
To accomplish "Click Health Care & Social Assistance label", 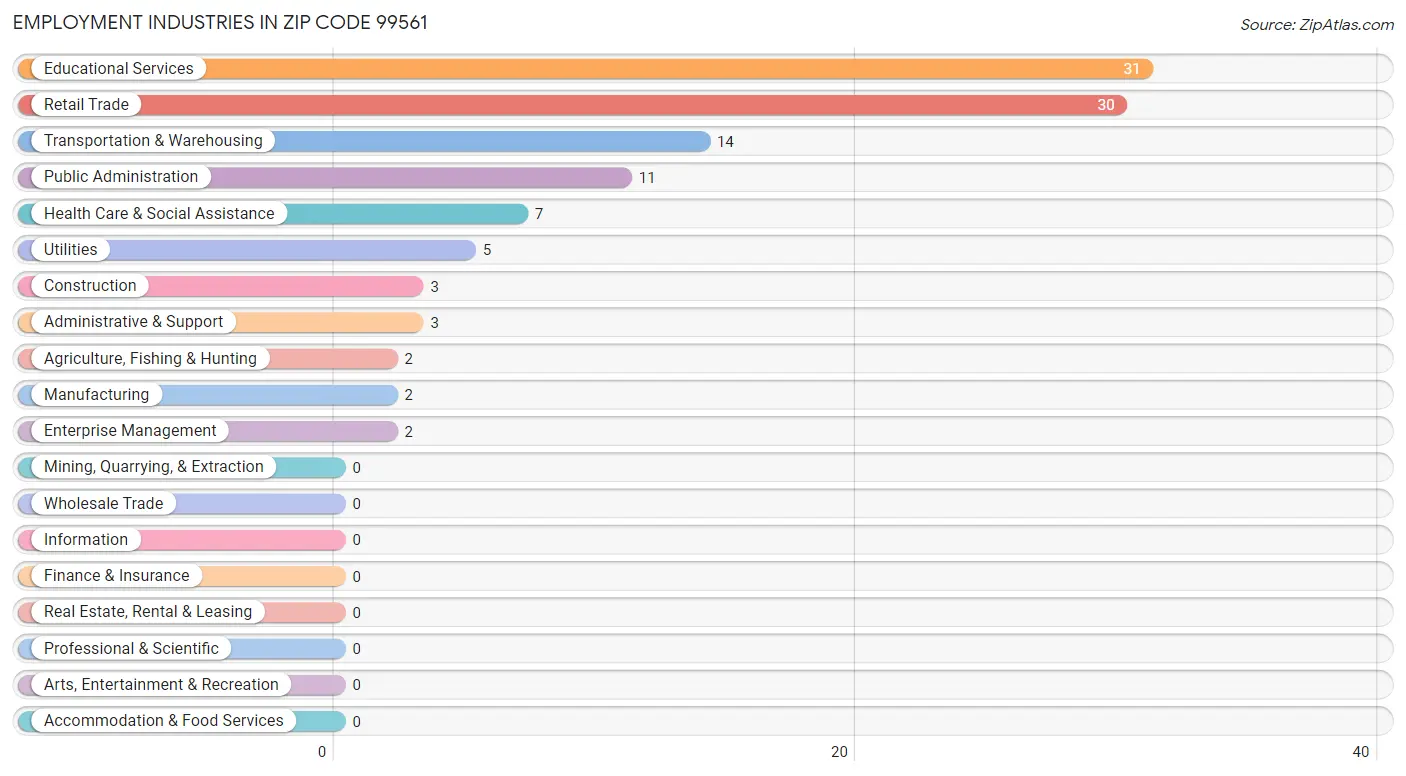I will pyautogui.click(x=159, y=214).
